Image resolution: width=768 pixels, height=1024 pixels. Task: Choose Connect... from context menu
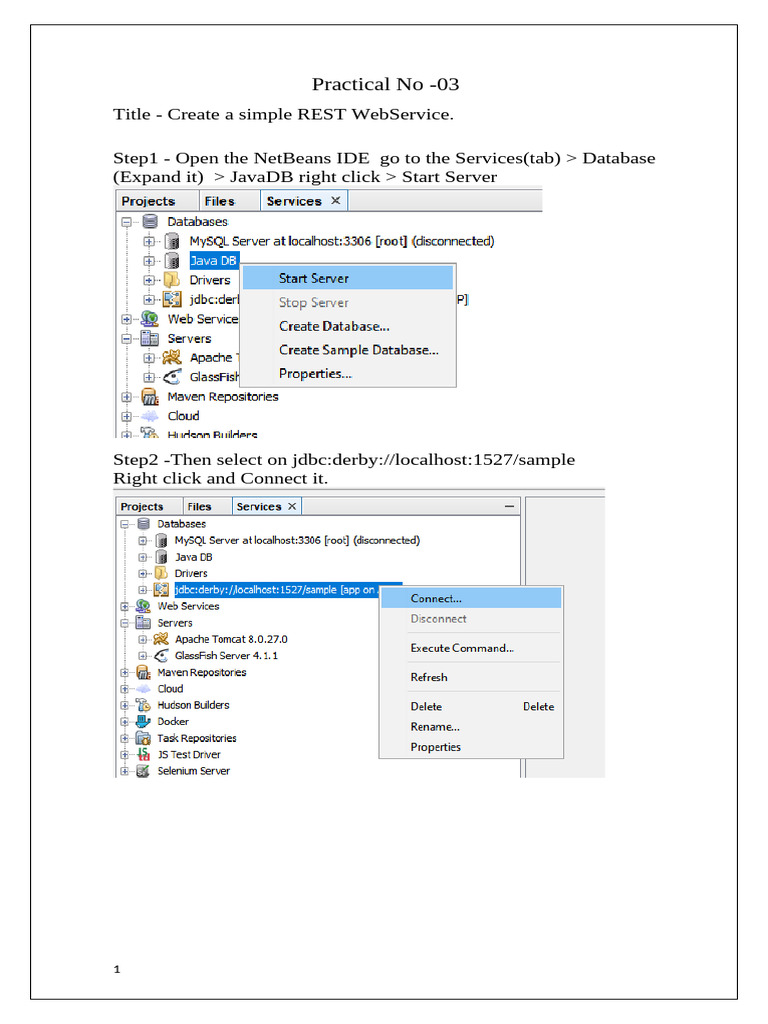(x=471, y=598)
